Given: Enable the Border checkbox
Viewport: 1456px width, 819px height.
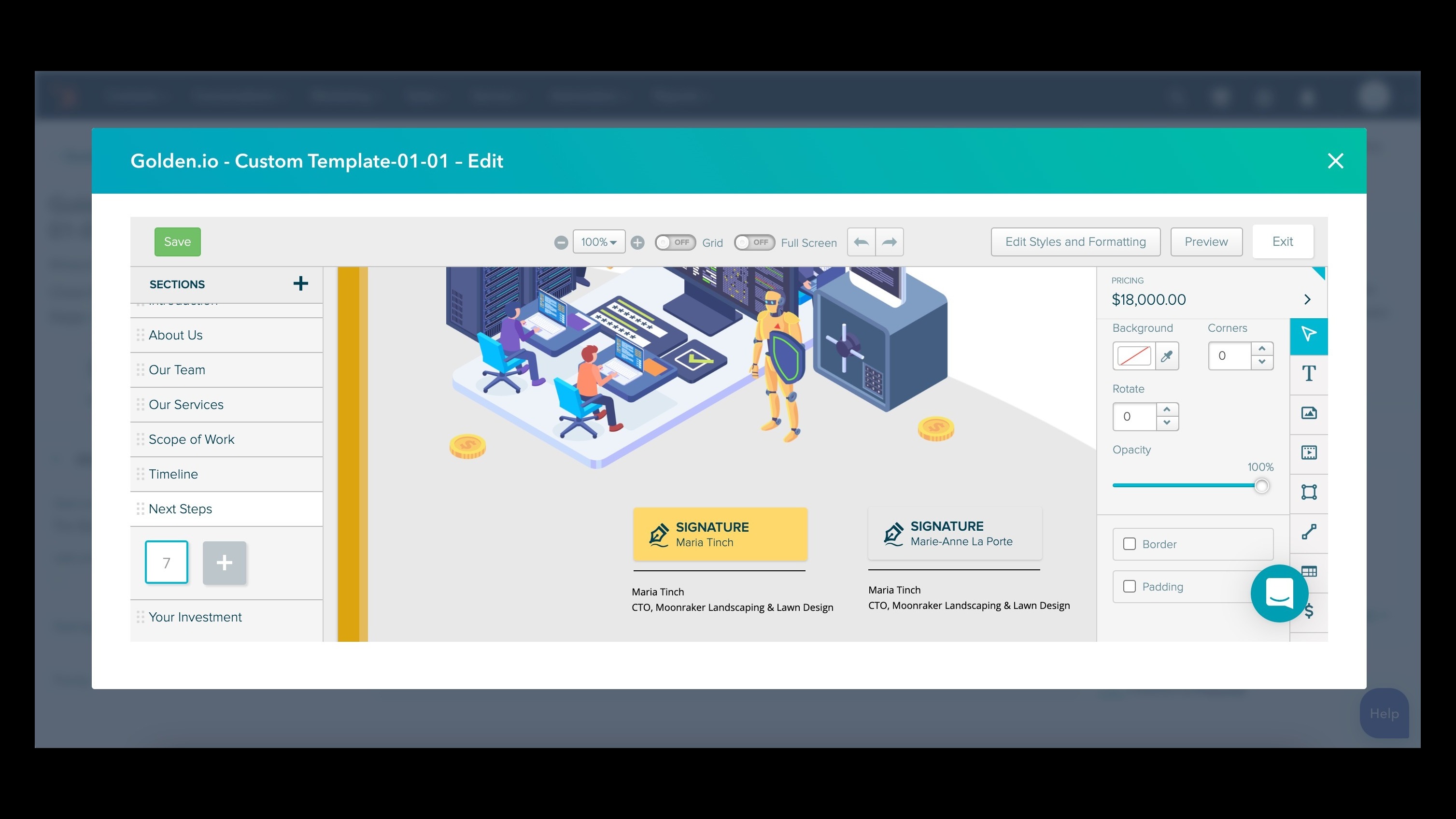Looking at the screenshot, I should (x=1129, y=544).
